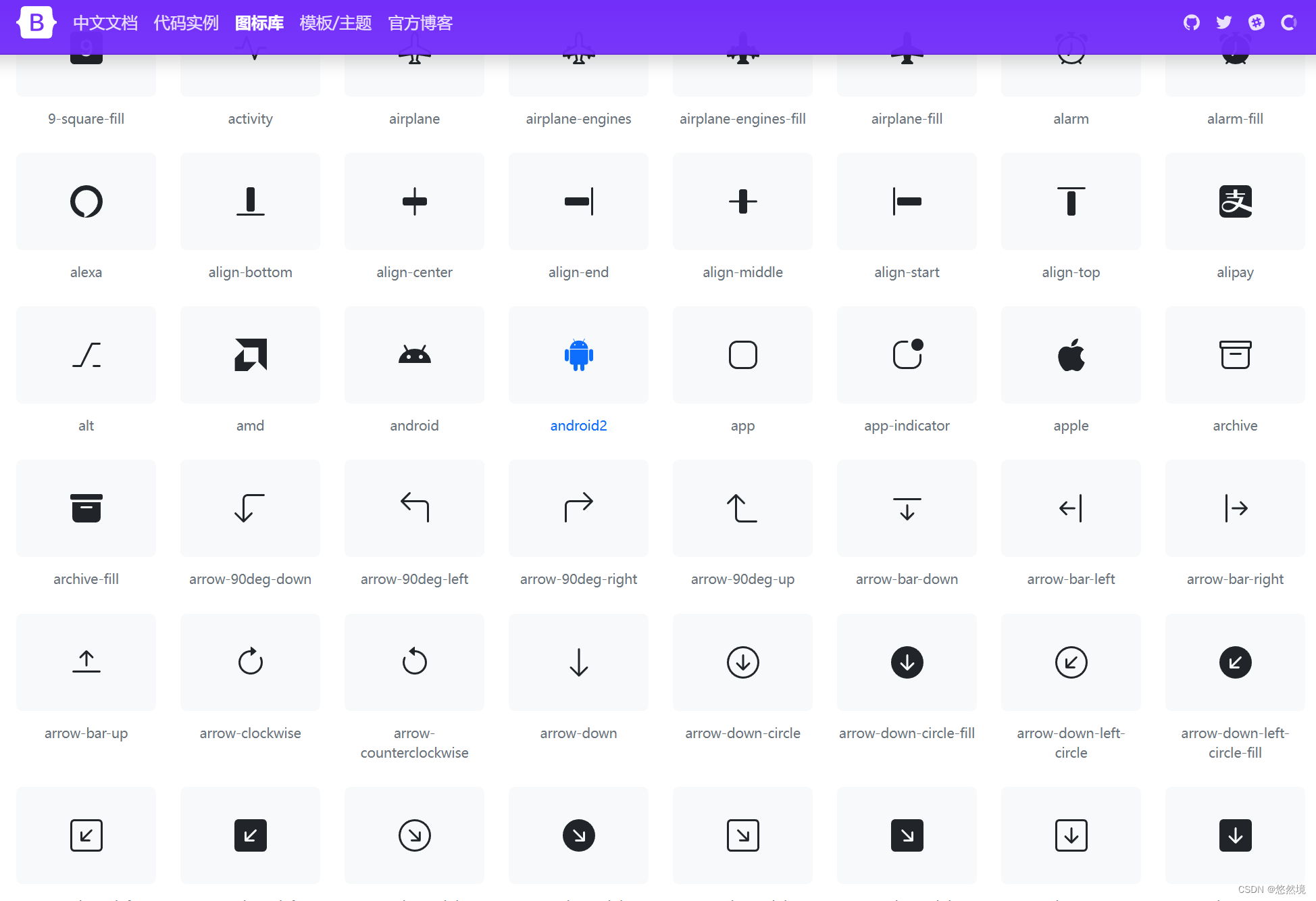Select the arrow-clockwise icon
1316x901 pixels.
[x=250, y=662]
